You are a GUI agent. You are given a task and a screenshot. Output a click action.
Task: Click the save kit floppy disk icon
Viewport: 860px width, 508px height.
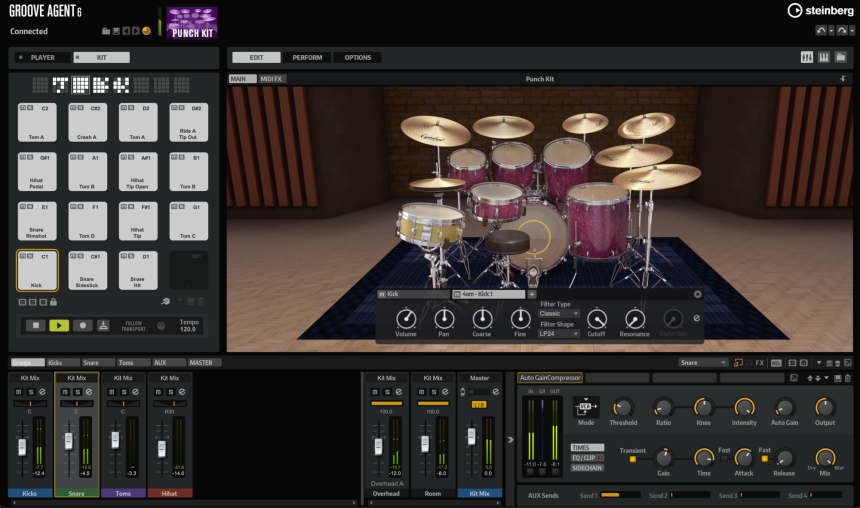[x=116, y=31]
